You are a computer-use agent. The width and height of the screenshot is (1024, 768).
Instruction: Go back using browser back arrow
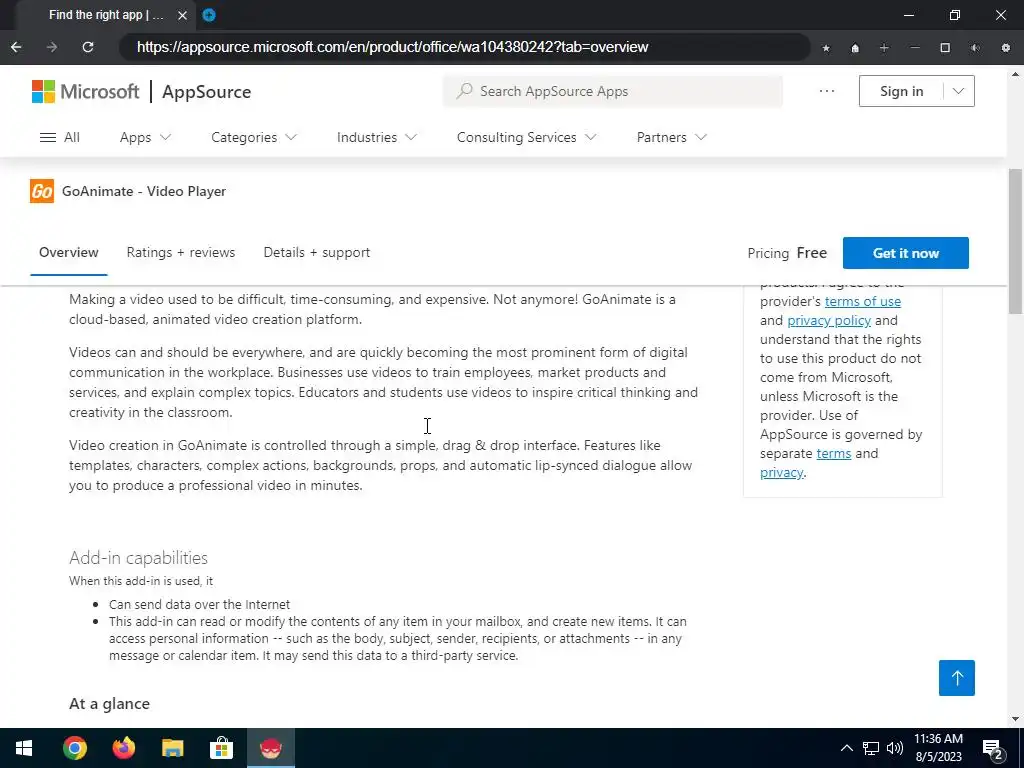[16, 47]
